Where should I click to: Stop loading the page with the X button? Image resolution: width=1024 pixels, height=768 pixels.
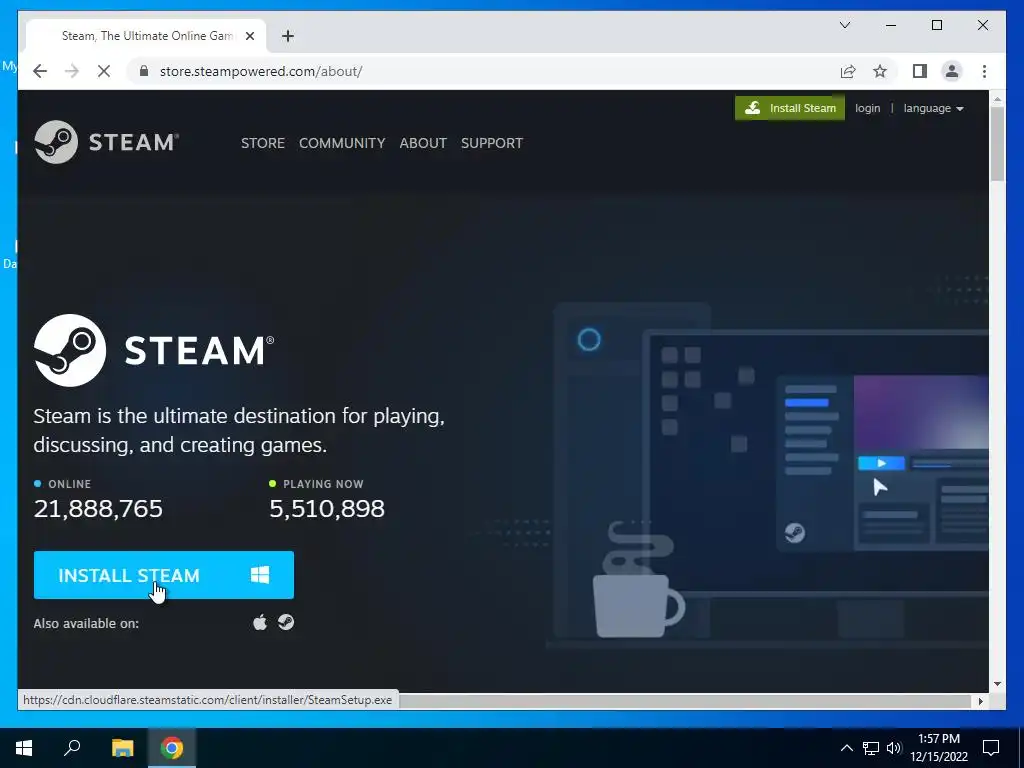point(104,71)
